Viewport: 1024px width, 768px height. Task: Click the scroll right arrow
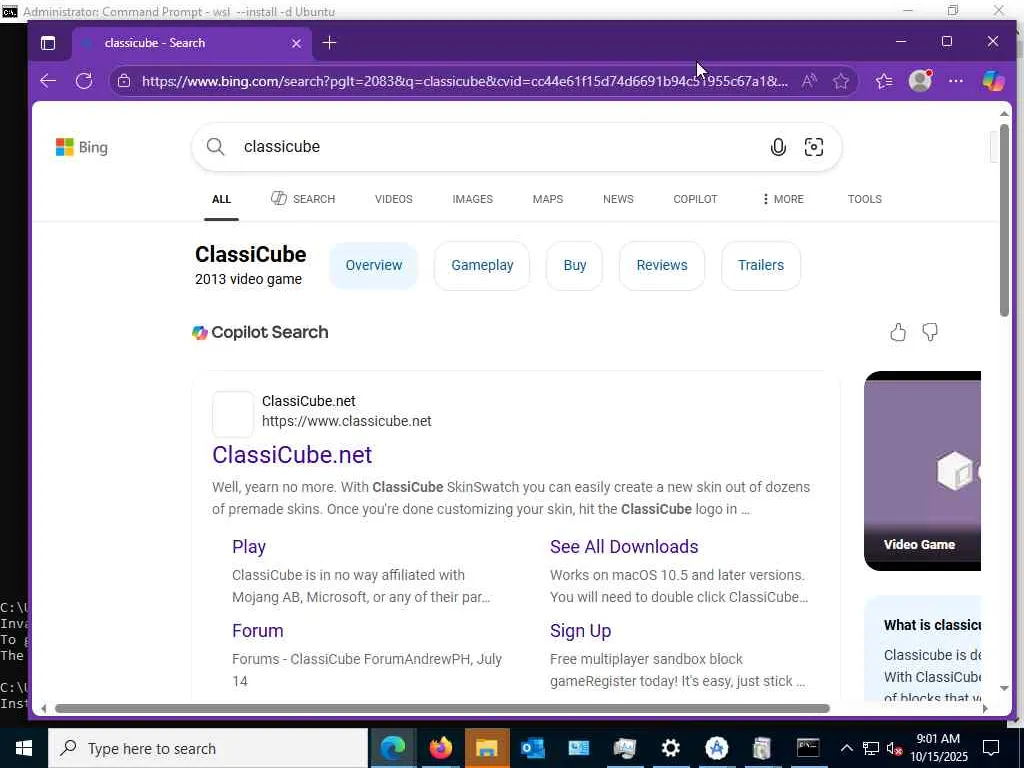(x=985, y=709)
